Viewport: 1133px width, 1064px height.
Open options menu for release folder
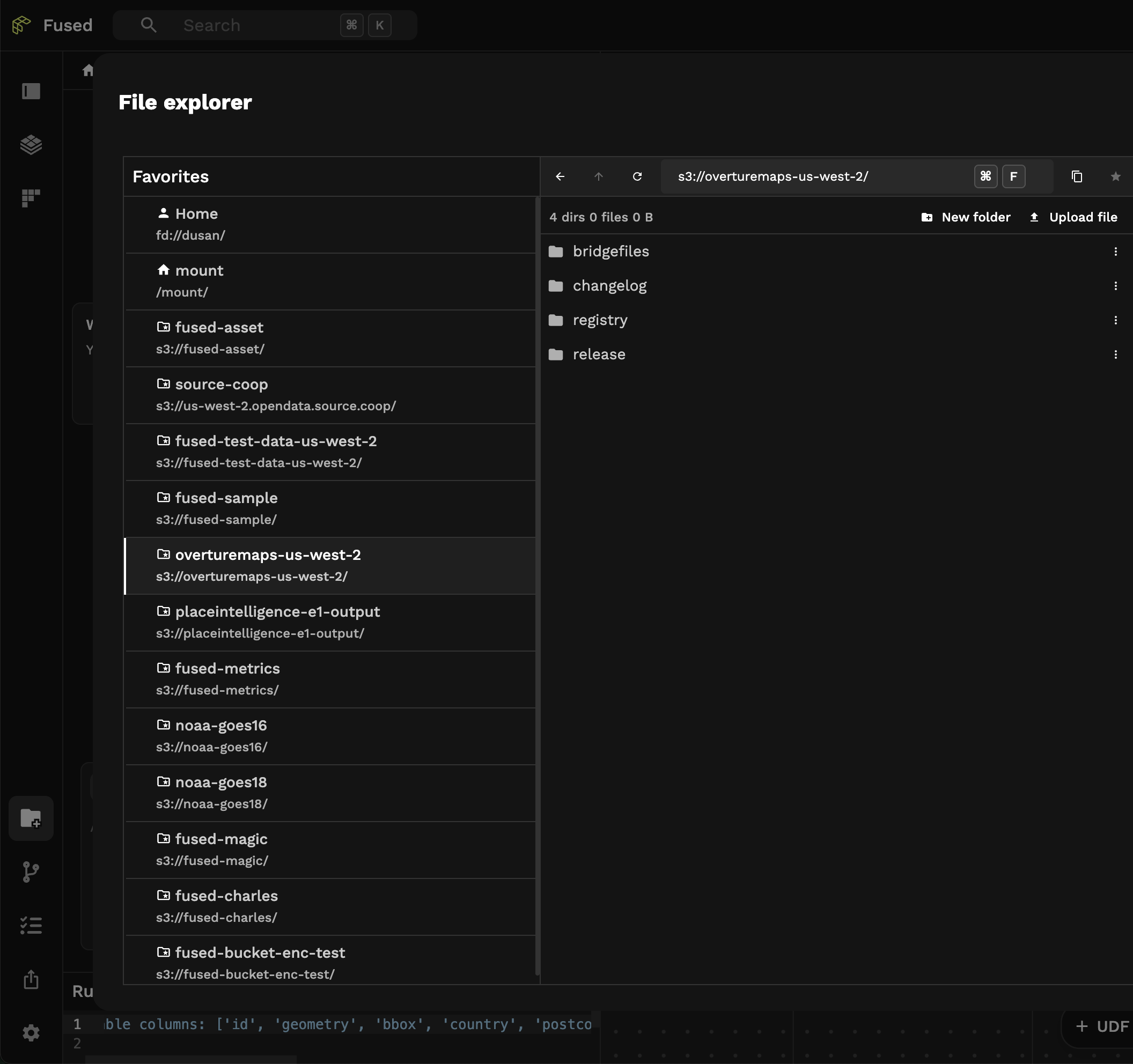[x=1115, y=354]
